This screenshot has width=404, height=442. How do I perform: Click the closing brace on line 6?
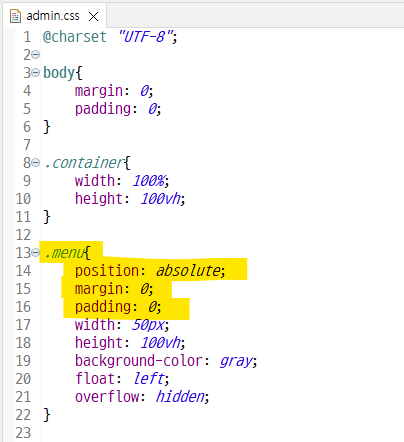click(47, 127)
